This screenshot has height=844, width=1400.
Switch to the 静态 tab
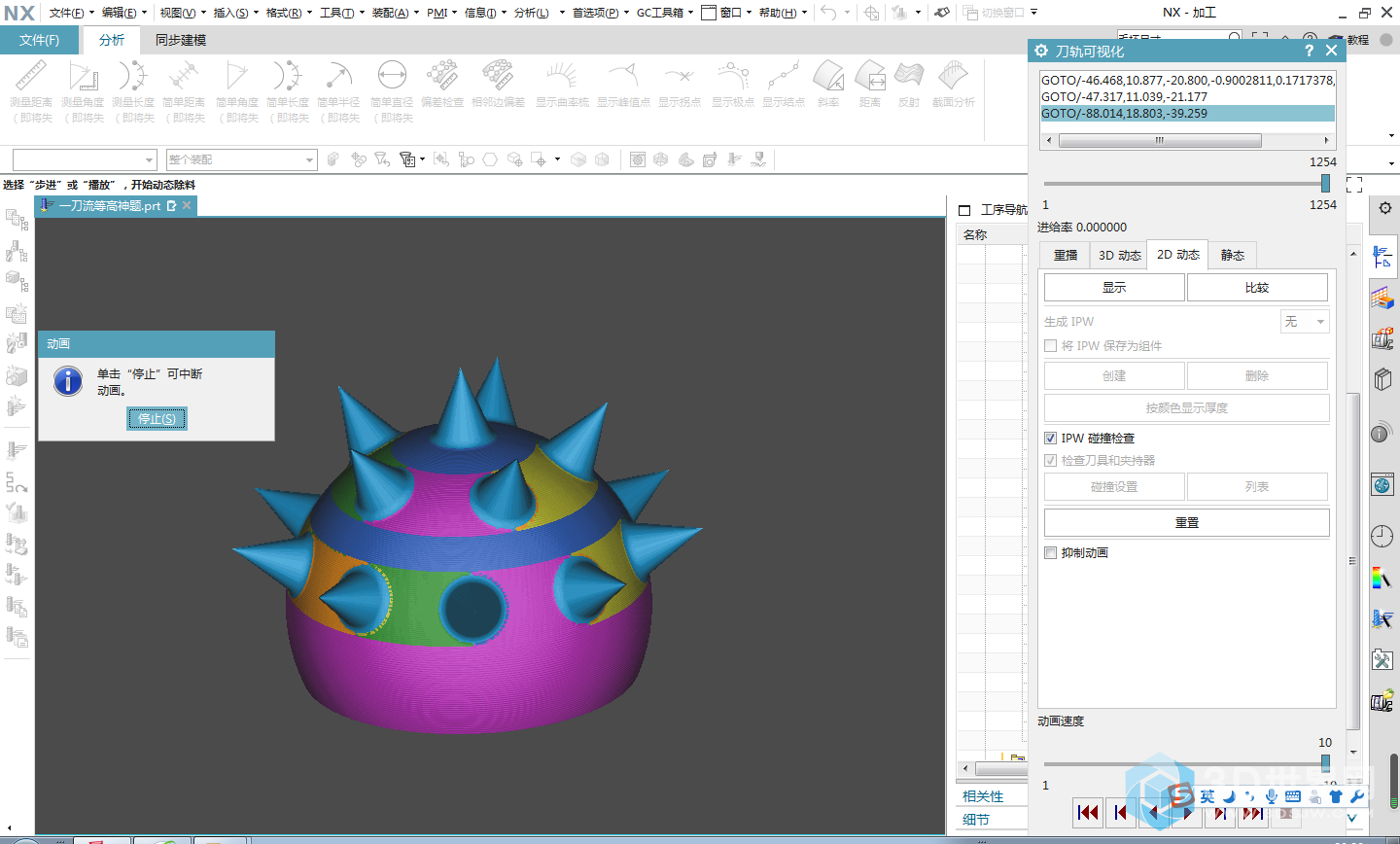click(1233, 255)
